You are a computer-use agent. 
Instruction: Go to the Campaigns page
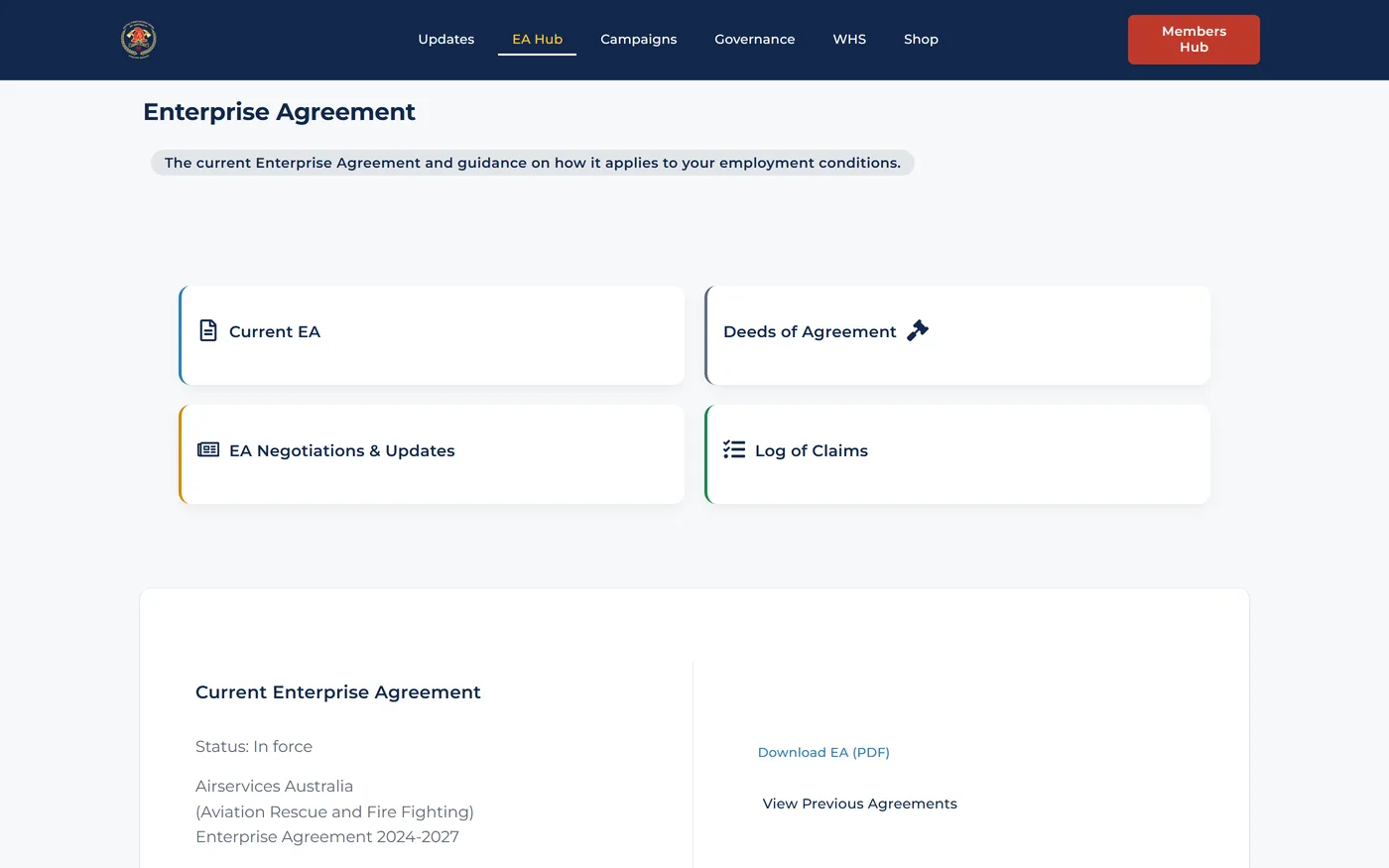pyautogui.click(x=639, y=40)
